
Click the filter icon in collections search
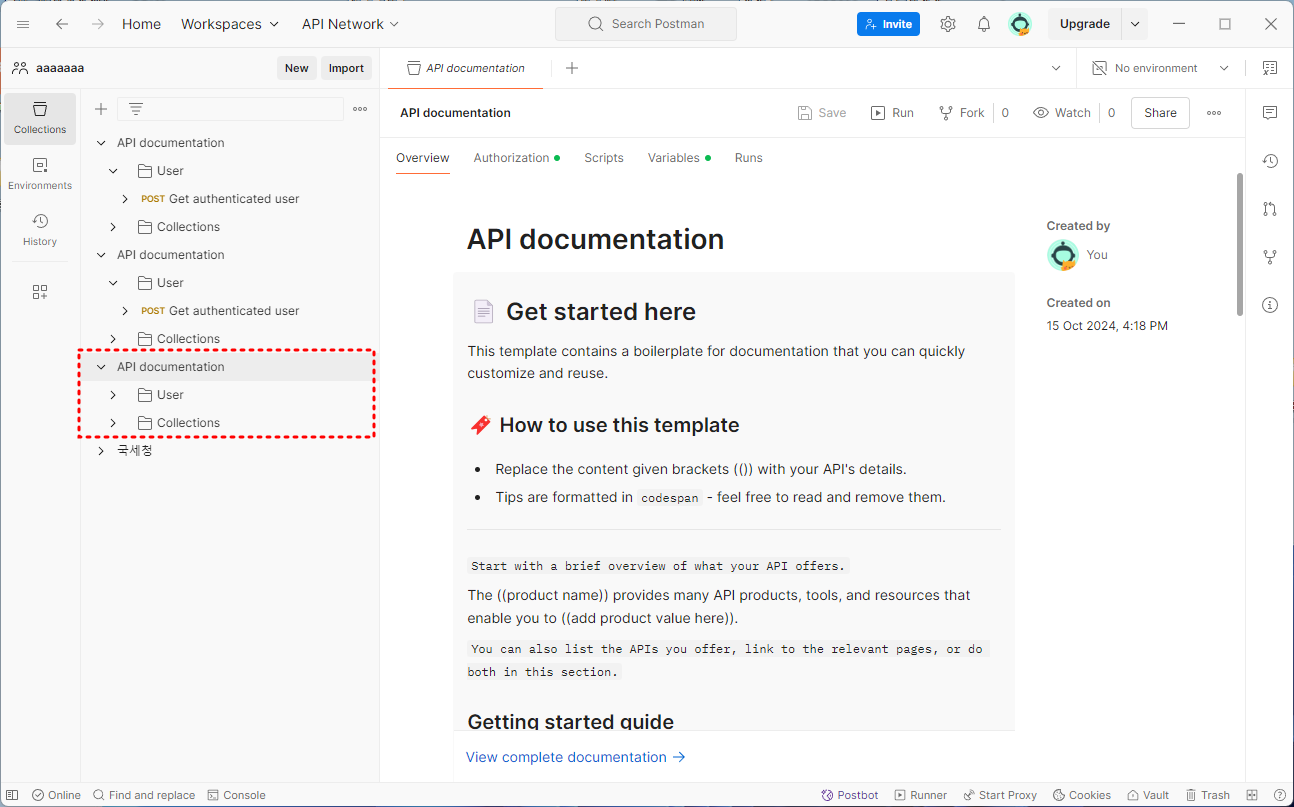coord(136,109)
